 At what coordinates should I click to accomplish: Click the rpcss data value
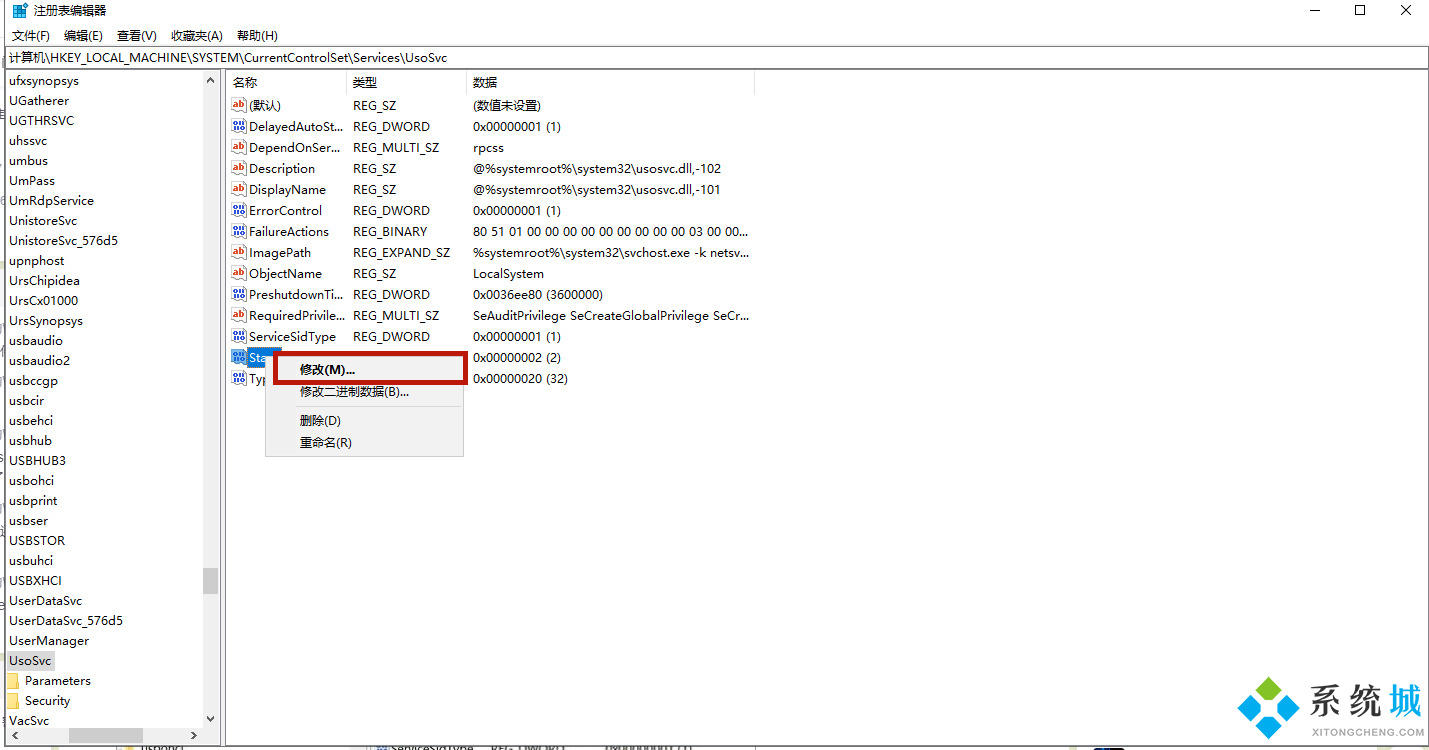(488, 148)
